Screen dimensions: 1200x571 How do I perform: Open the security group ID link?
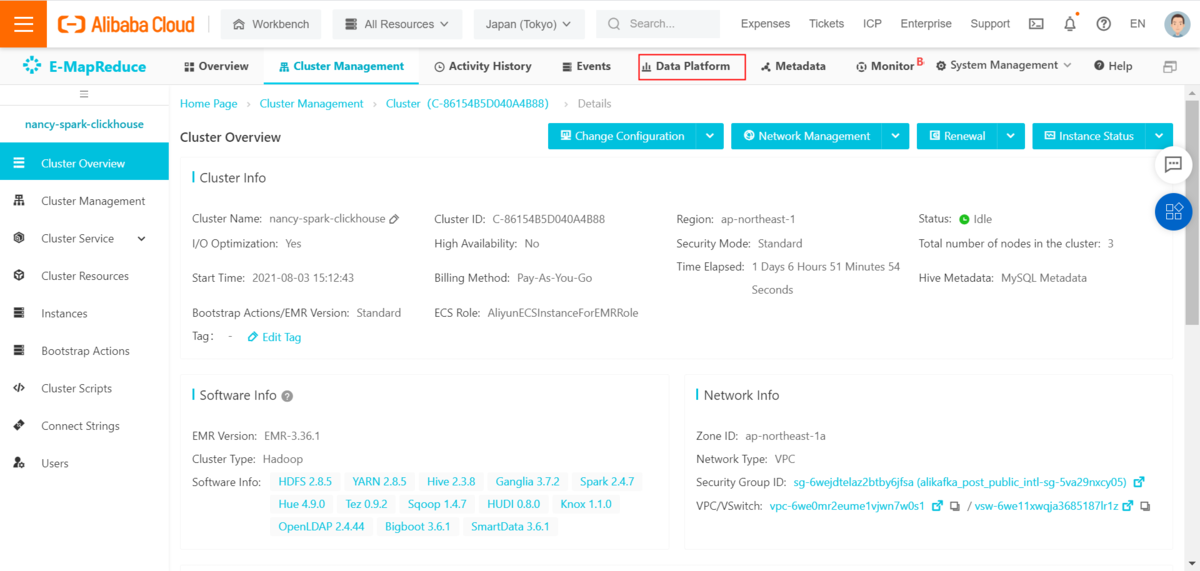(x=960, y=482)
